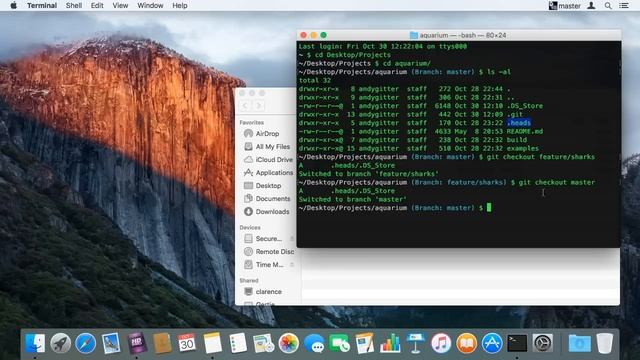Screen dimensions: 640x360
Task: Open Trash in the dock
Action: [x=604, y=343]
